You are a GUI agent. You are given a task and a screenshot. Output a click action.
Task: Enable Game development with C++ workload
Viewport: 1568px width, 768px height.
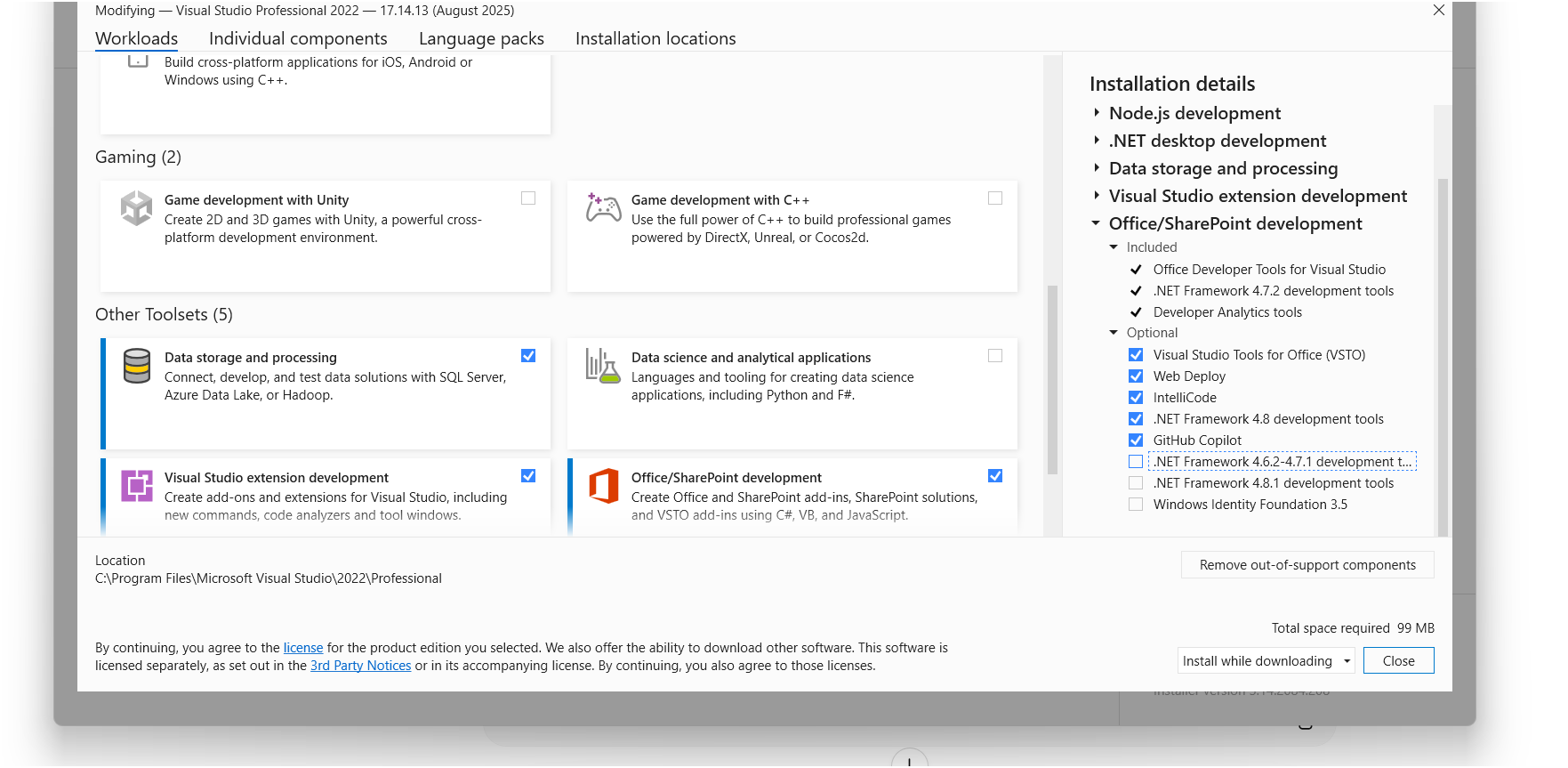pyautogui.click(x=995, y=198)
